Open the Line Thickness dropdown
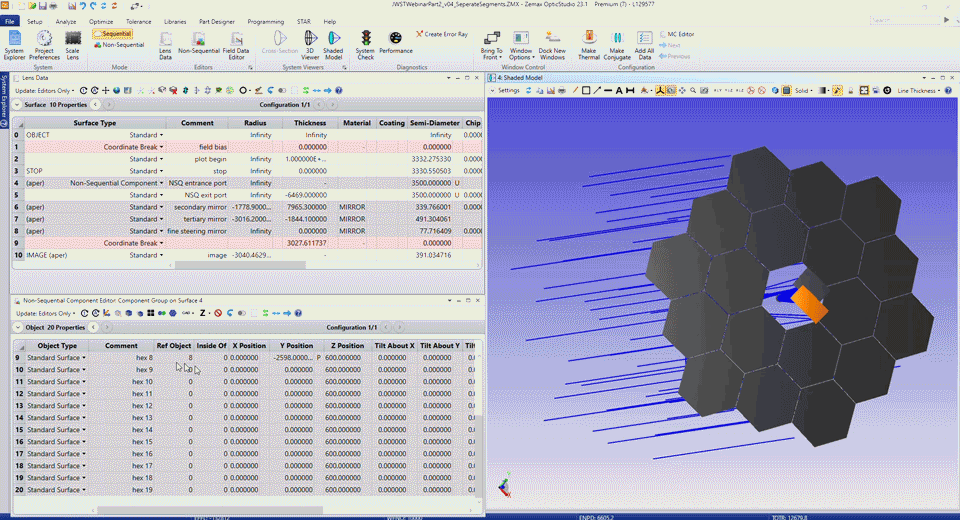The height and width of the screenshot is (520, 960). coord(920,90)
